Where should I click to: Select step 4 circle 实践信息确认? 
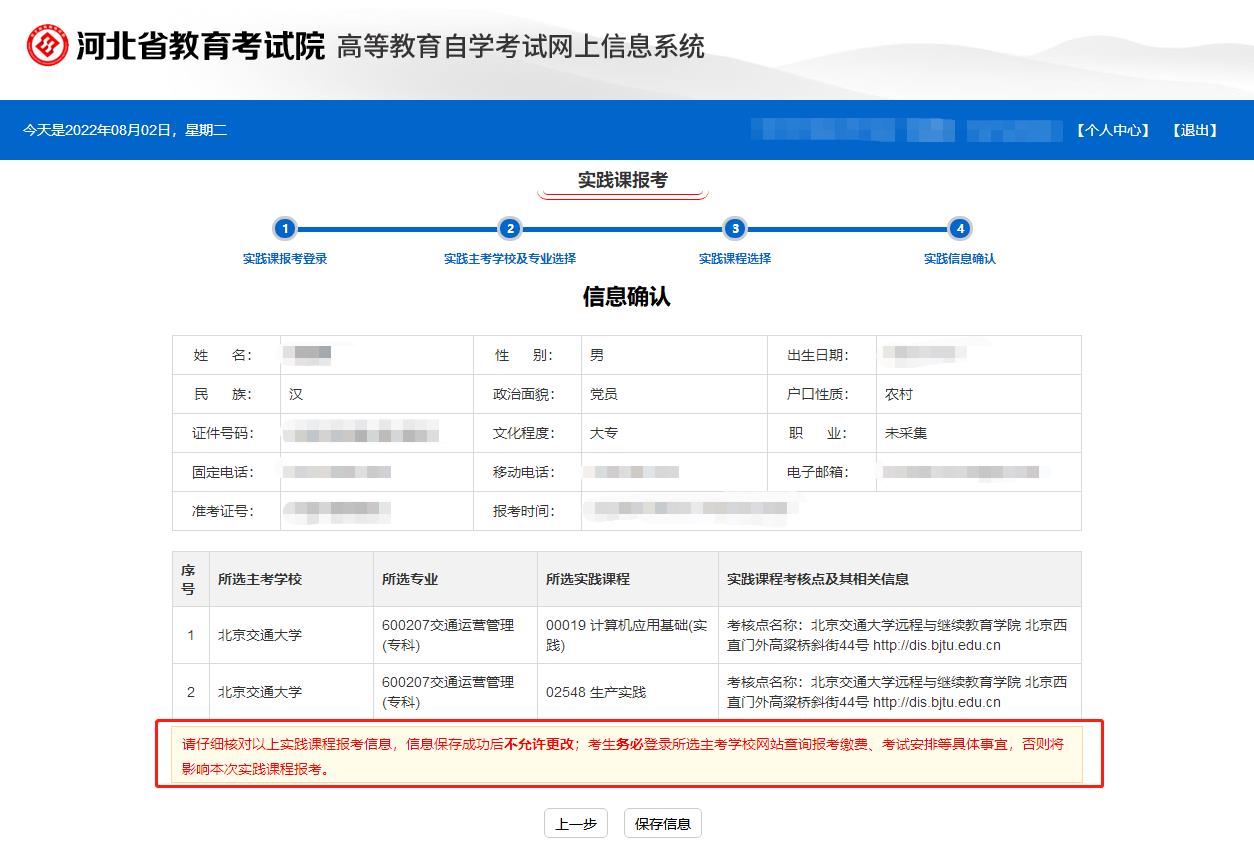[960, 229]
